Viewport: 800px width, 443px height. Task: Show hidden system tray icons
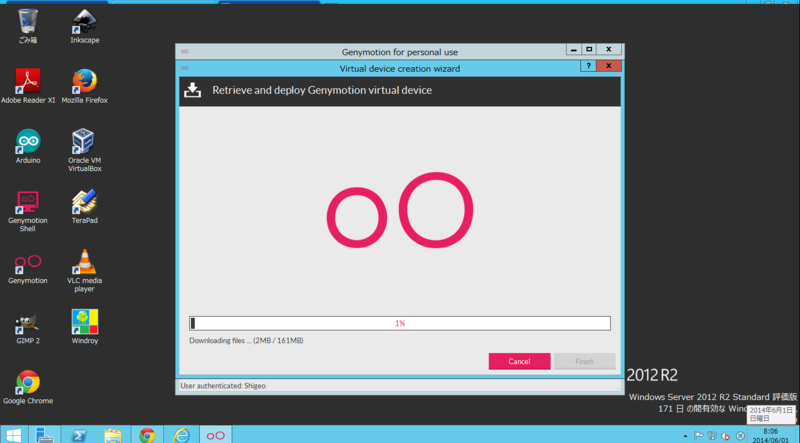(x=685, y=436)
